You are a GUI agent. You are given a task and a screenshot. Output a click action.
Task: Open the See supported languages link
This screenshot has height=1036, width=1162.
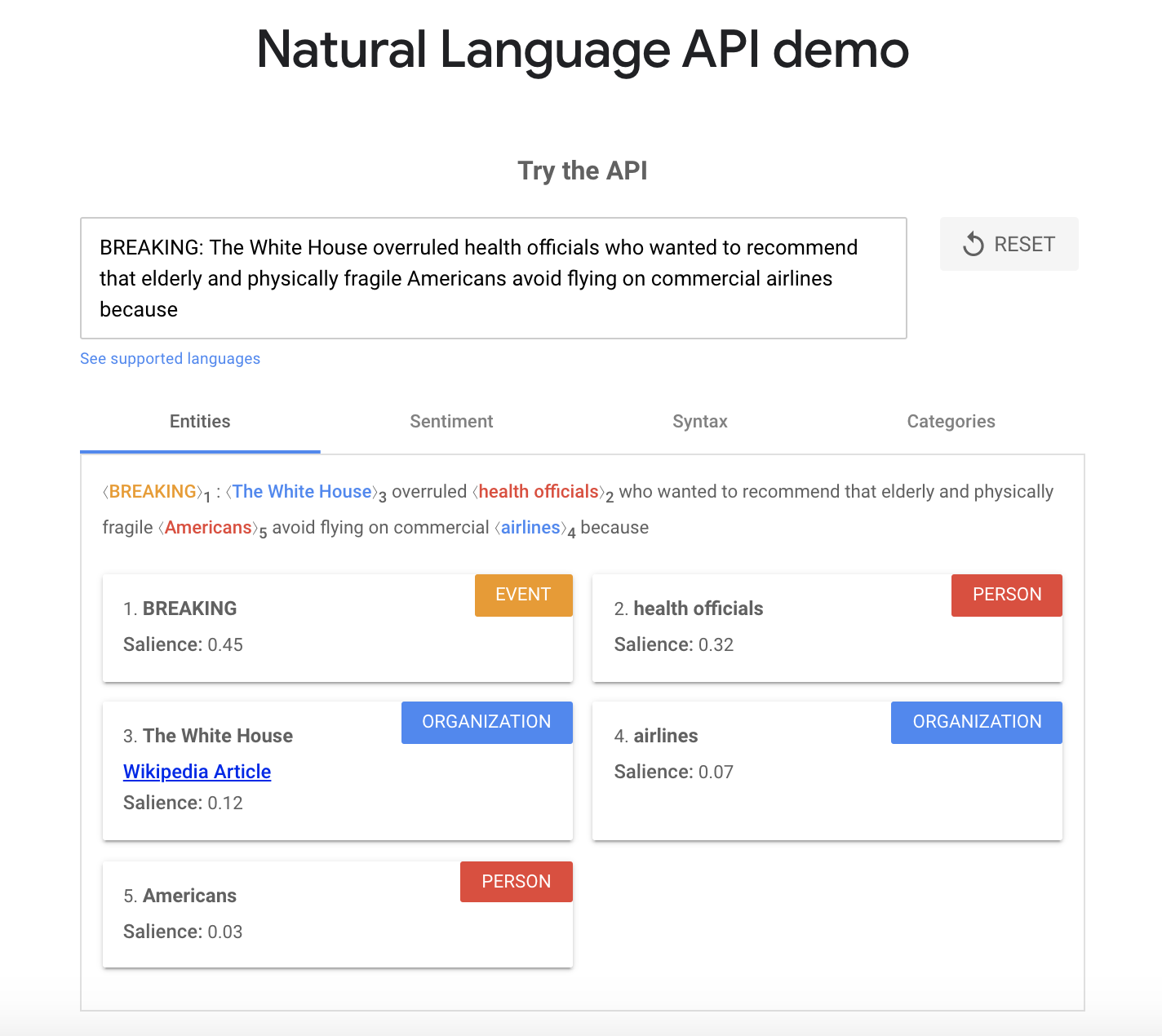[x=170, y=359]
